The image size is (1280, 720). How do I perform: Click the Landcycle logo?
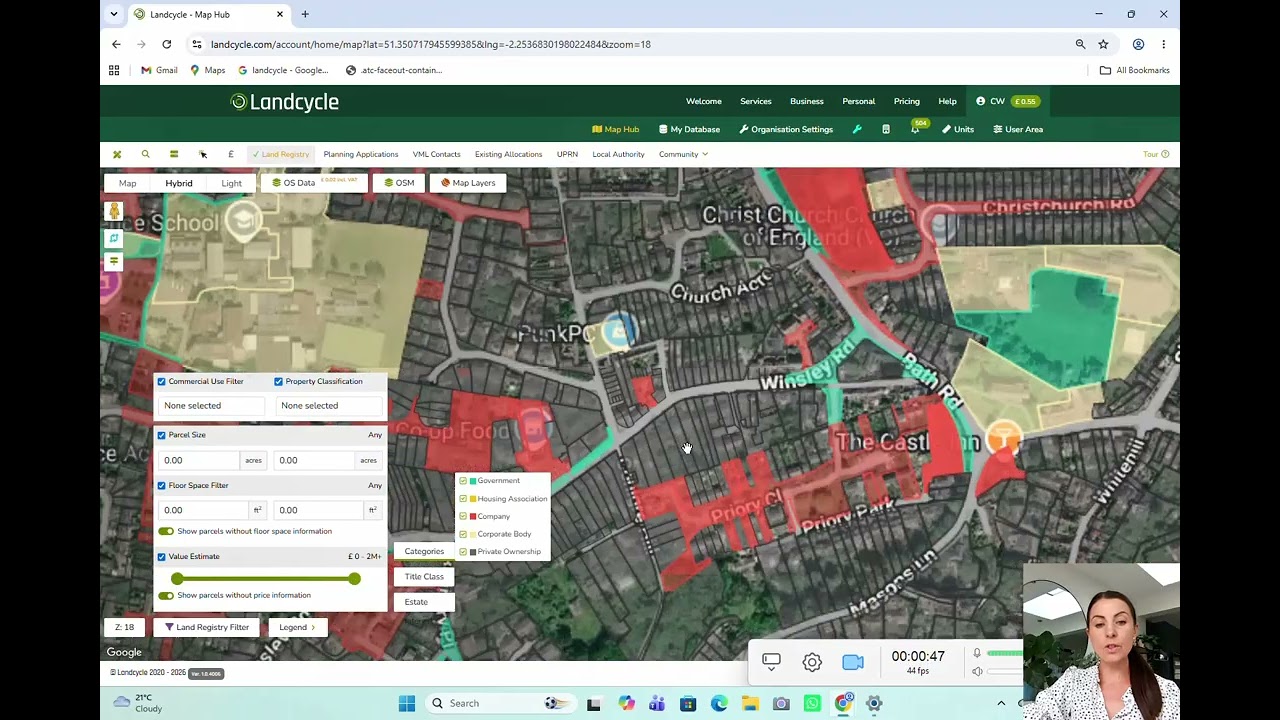[x=285, y=101]
